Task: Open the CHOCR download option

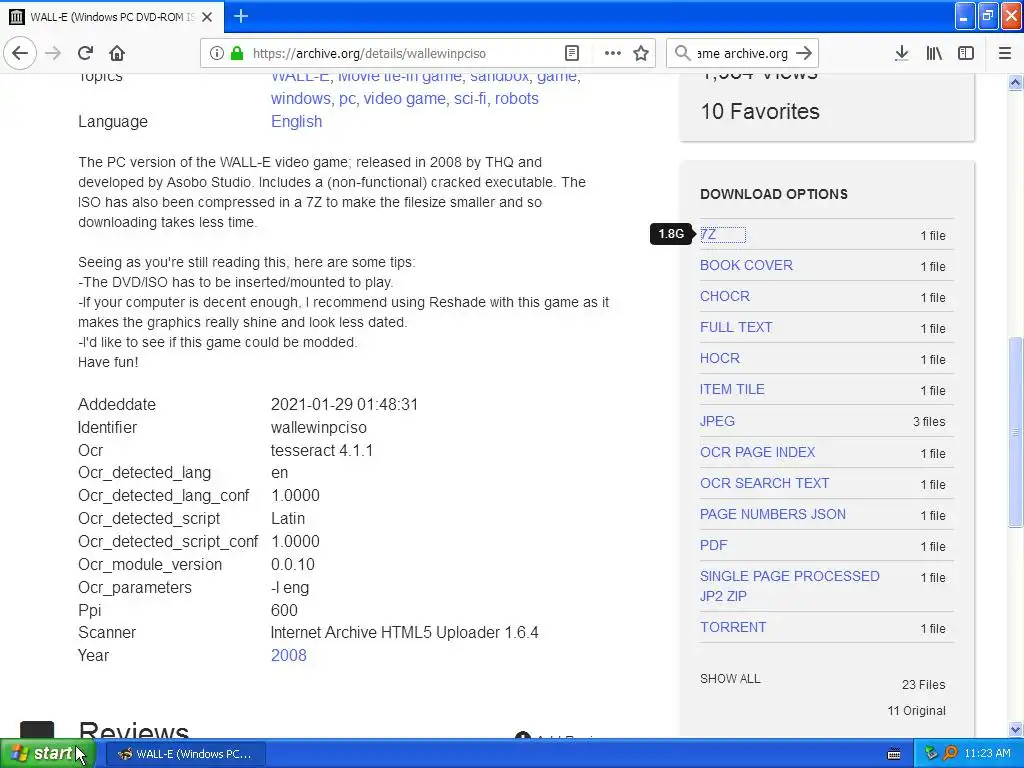Action: coord(725,296)
